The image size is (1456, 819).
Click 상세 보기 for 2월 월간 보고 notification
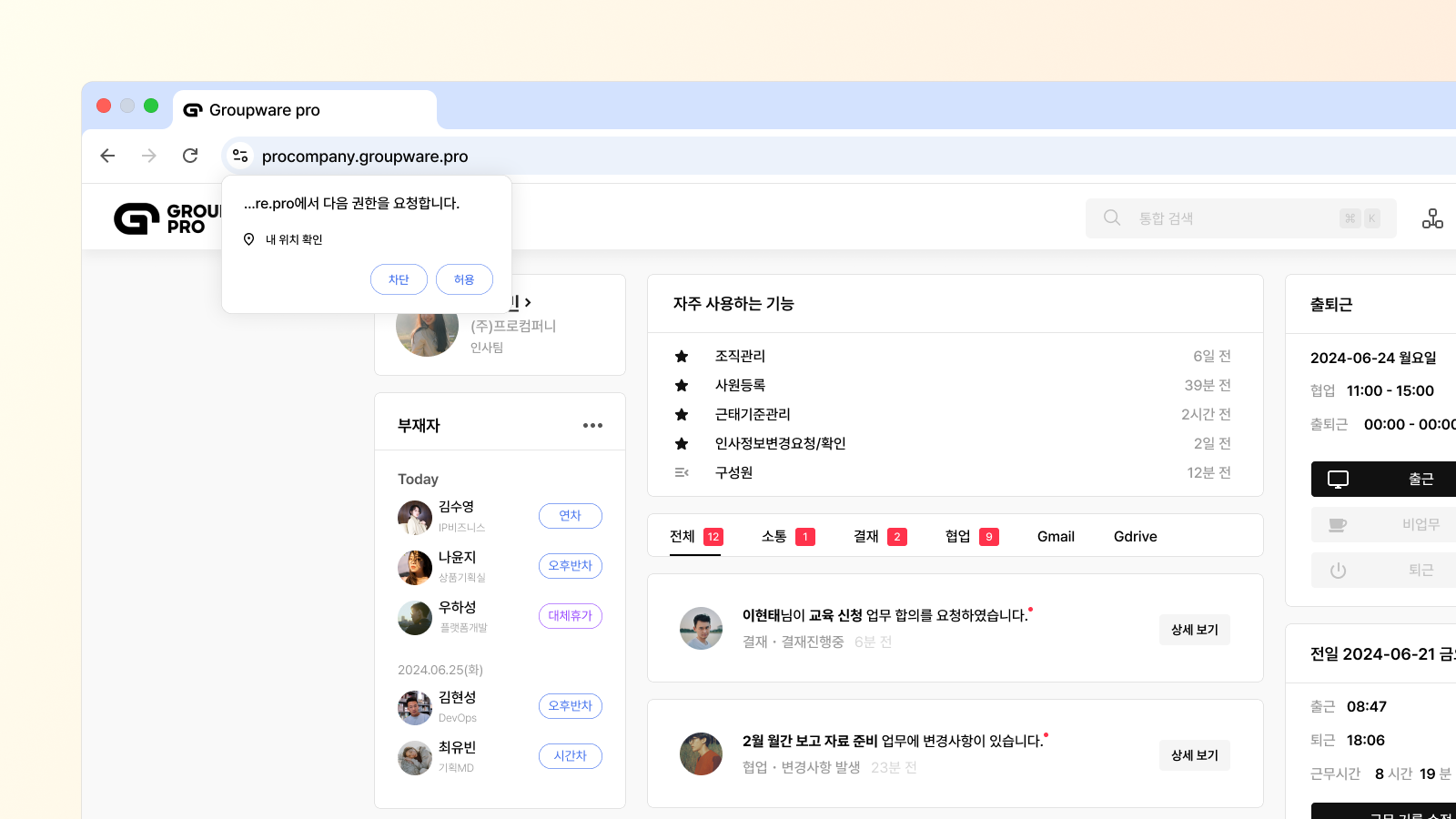tap(1195, 755)
